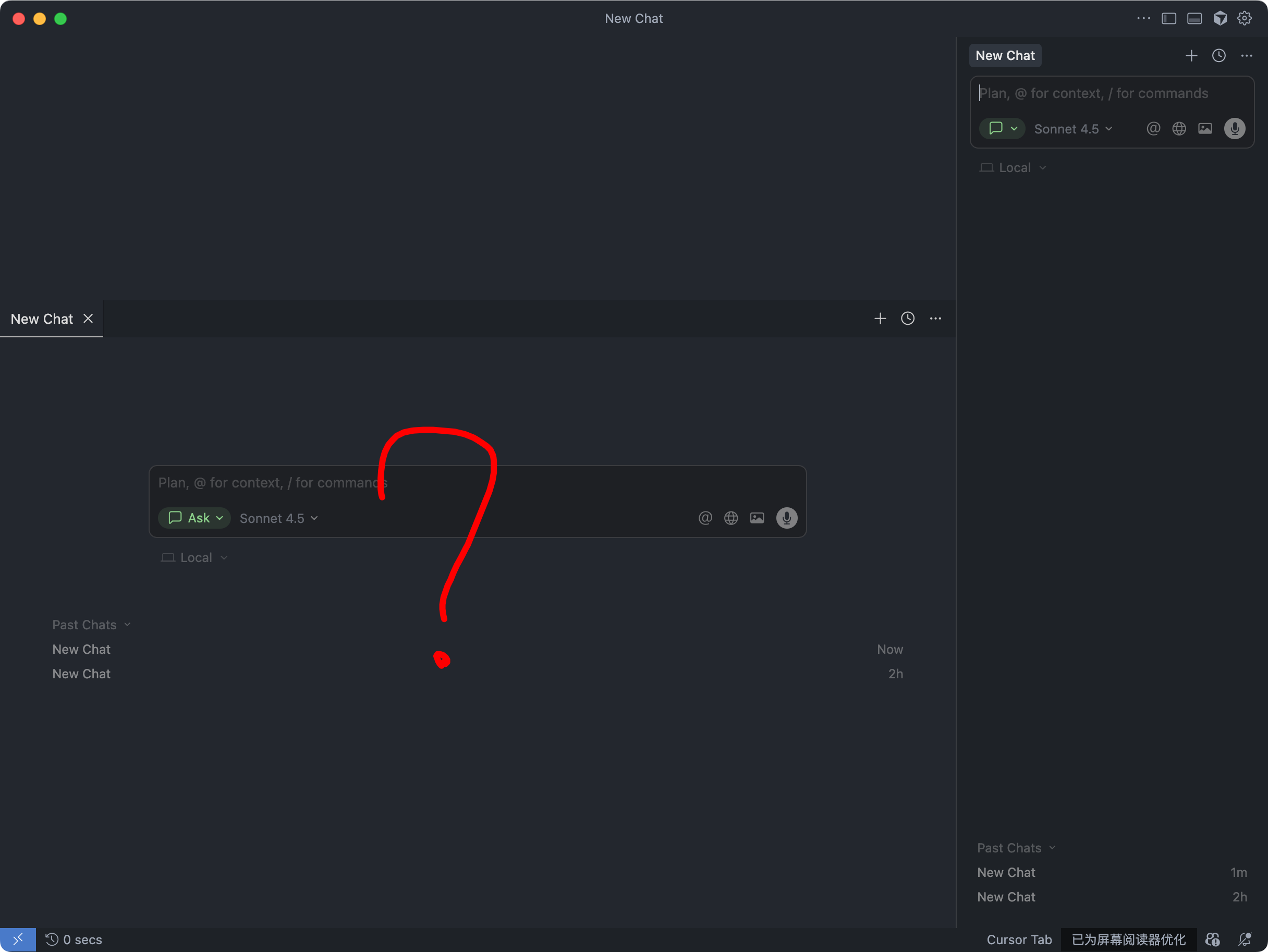Screen dimensions: 1268x952
Task: Open the Local environment dropdown below center input
Action: (x=195, y=557)
